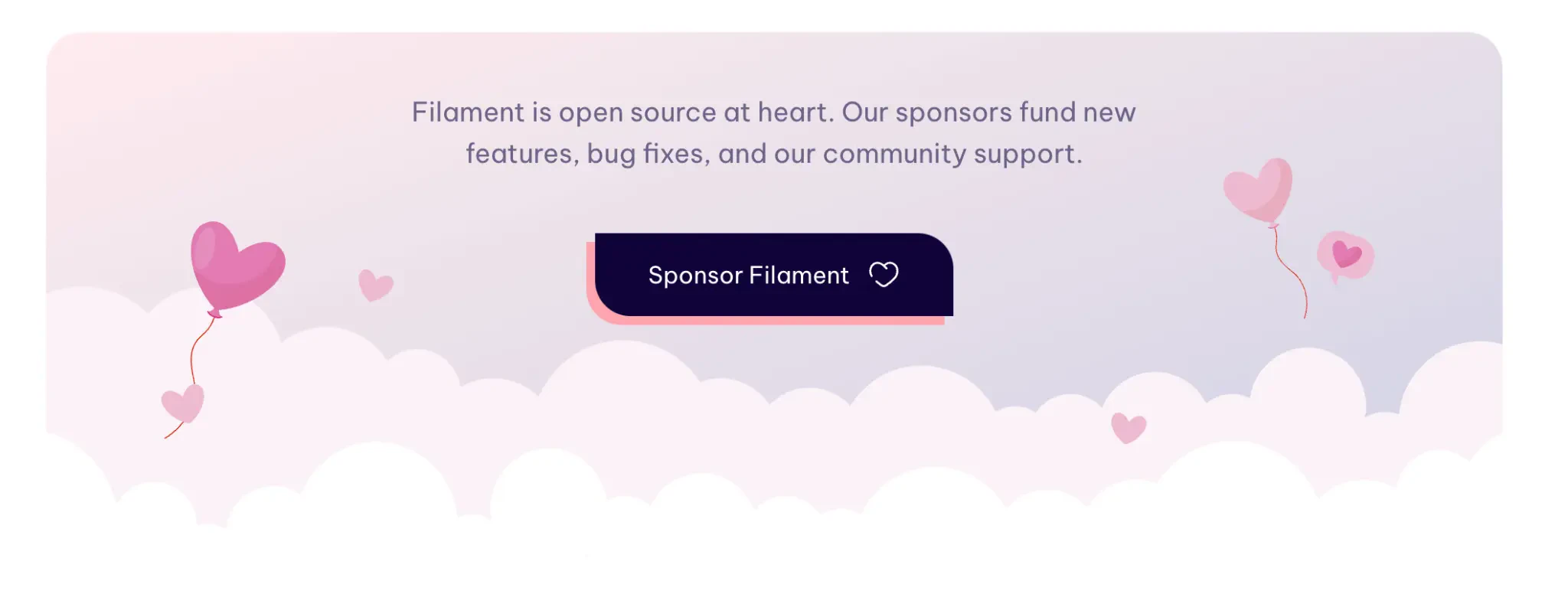This screenshot has height=607, width=1568.
Task: Click the words 'community support' in the text
Action: click(952, 154)
